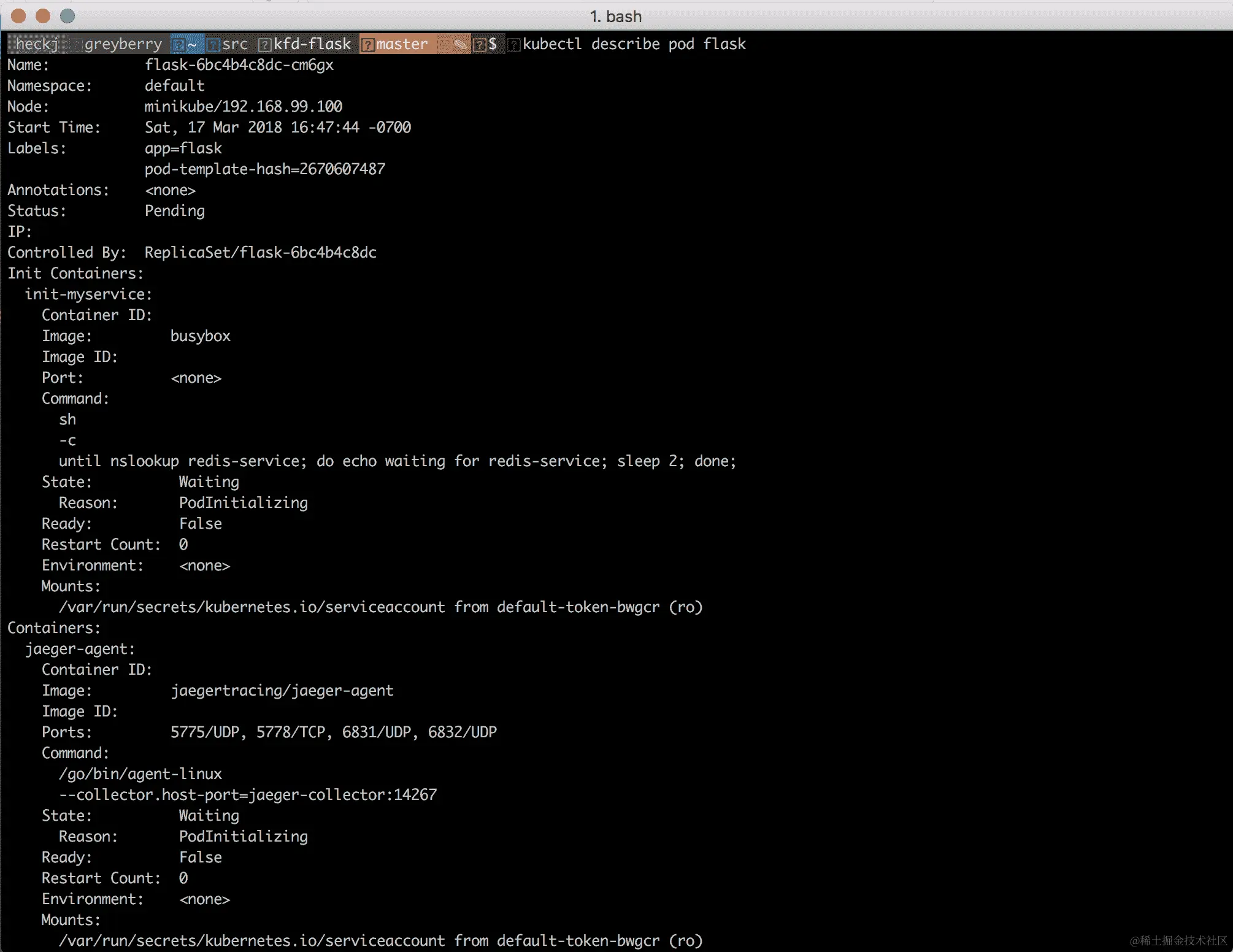Click the minikube/192.168.99.100 node value
Screen dimensions: 1233x952
(243, 107)
